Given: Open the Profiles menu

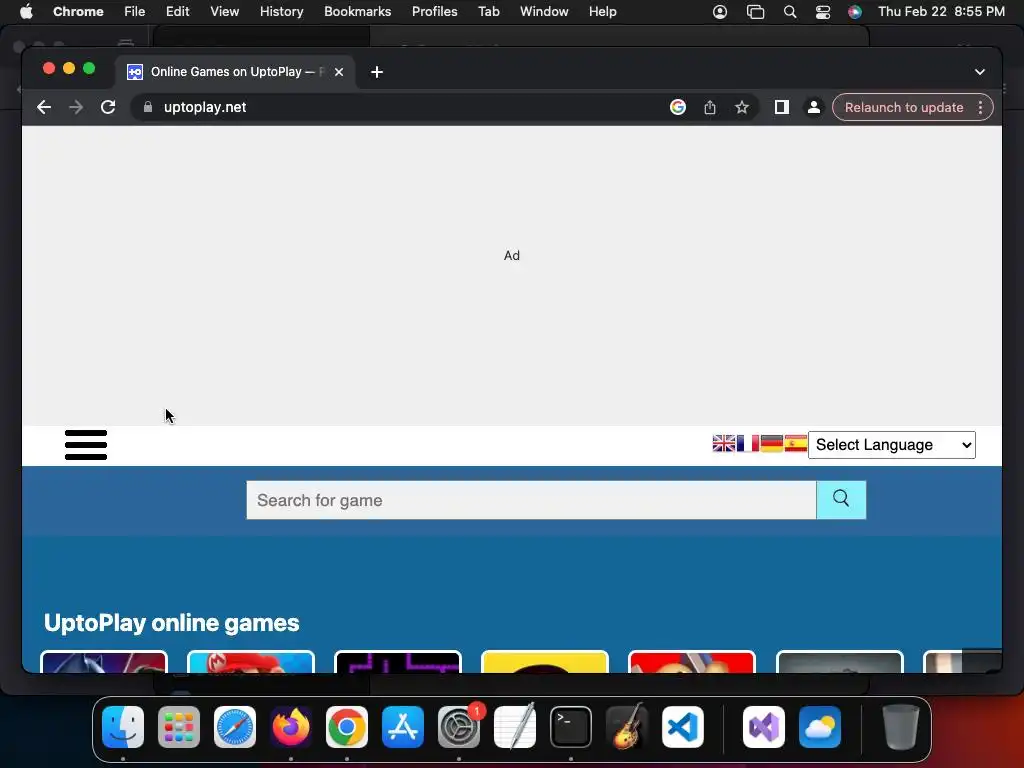Looking at the screenshot, I should point(434,12).
